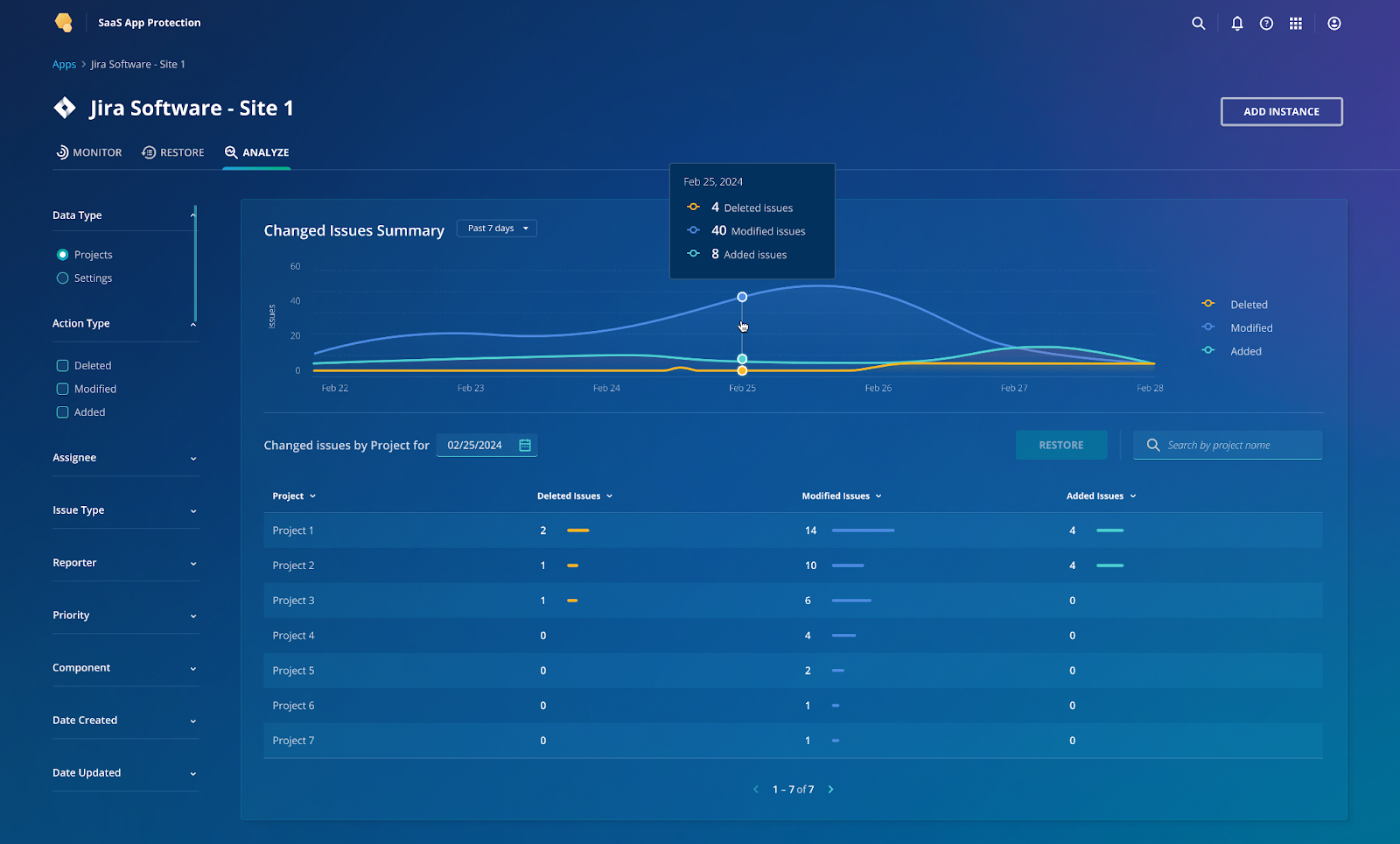
Task: Select the Project 2 row name
Action: click(293, 566)
